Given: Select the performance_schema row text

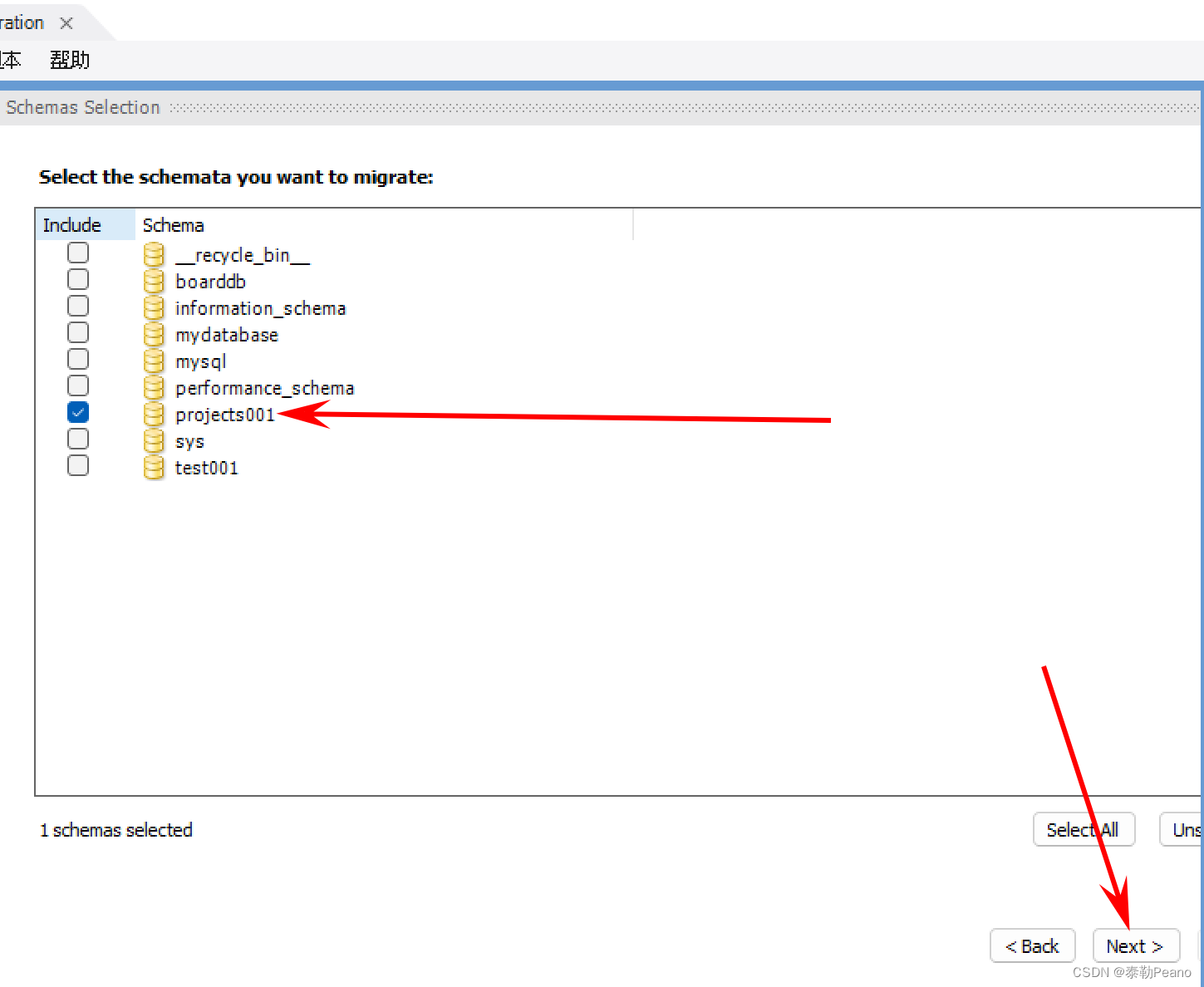Looking at the screenshot, I should pyautogui.click(x=264, y=389).
